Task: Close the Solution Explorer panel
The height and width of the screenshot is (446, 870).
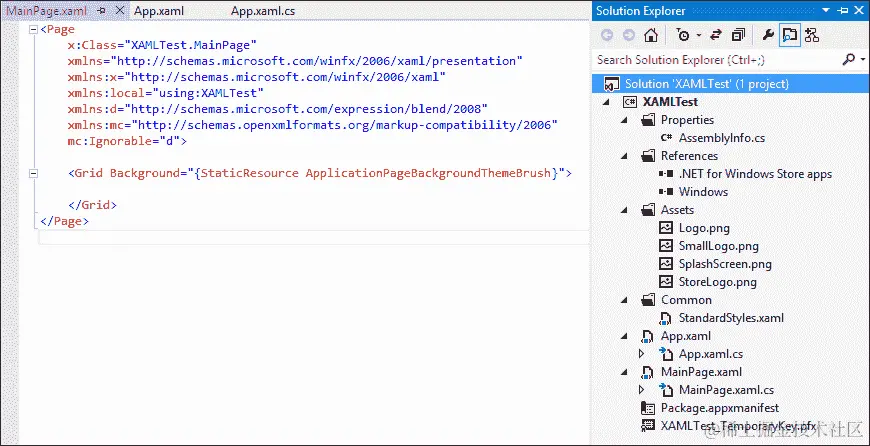Action: [860, 11]
